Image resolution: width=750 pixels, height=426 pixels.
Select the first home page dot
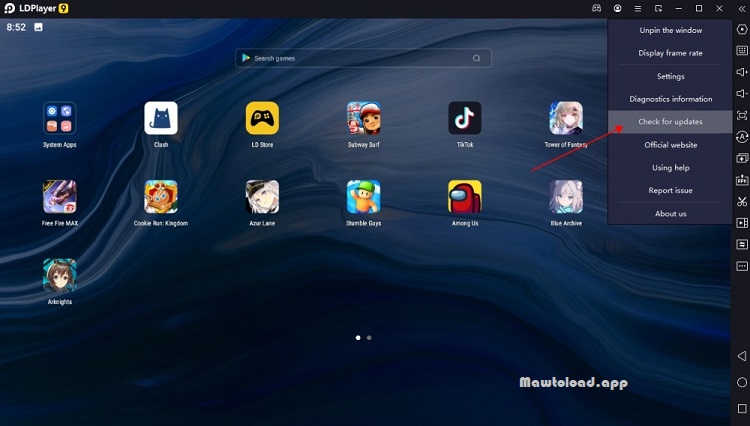(358, 338)
